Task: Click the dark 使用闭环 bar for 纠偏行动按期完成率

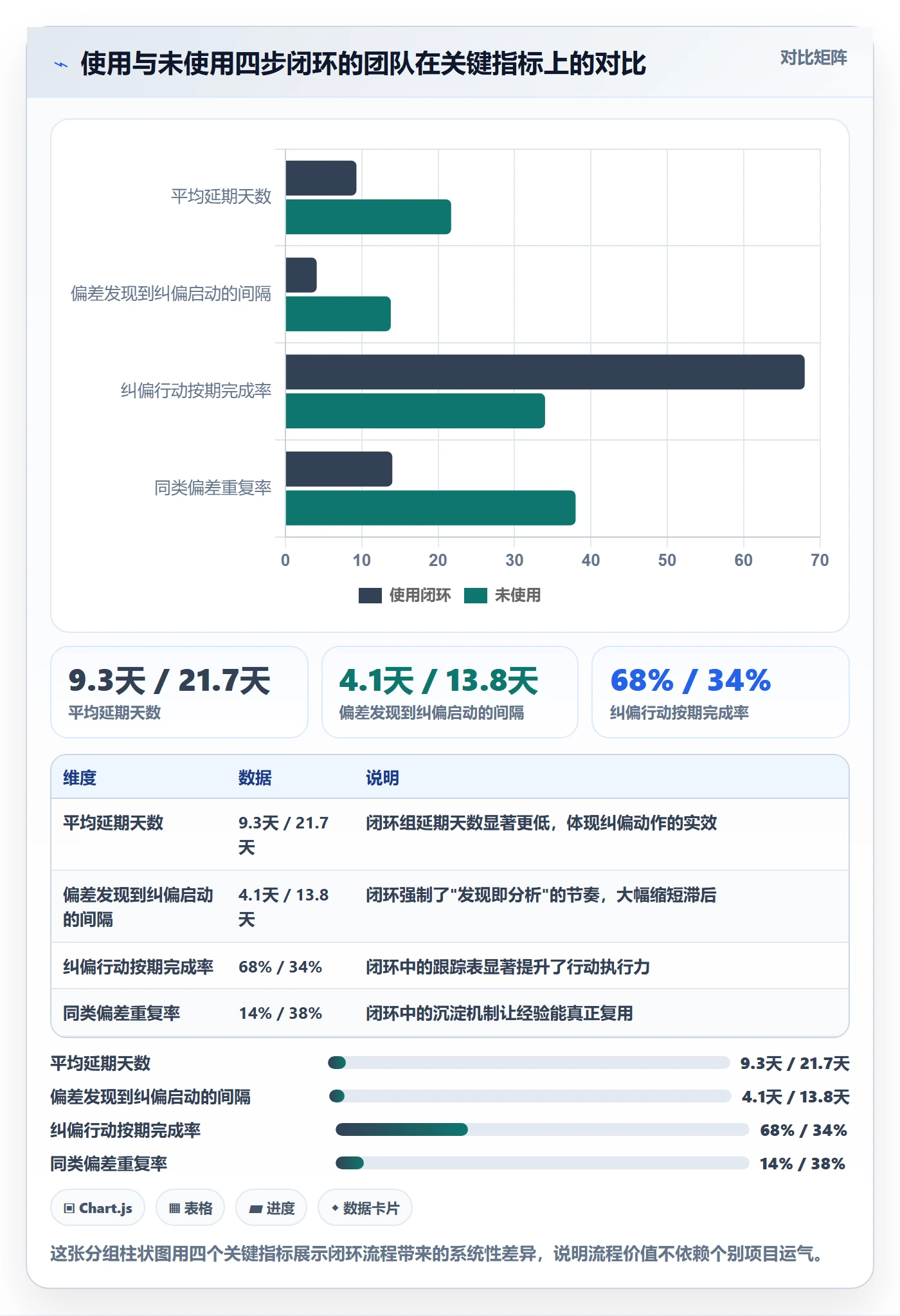Action: point(545,372)
